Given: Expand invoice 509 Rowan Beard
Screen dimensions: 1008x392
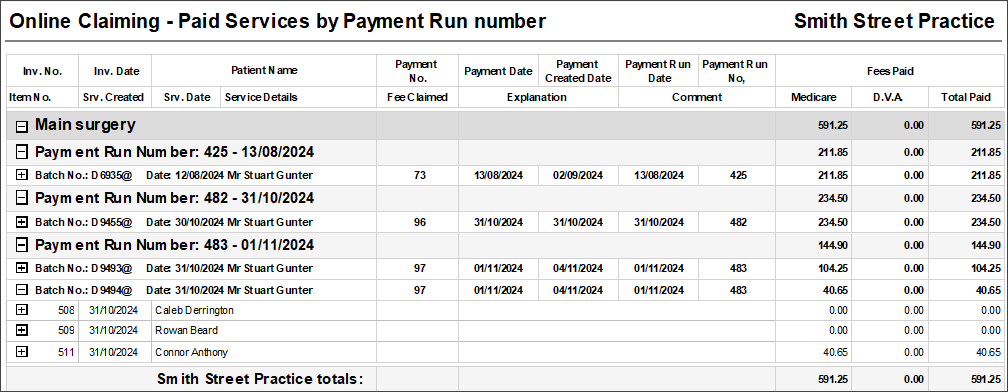Looking at the screenshot, I should pyautogui.click(x=22, y=330).
